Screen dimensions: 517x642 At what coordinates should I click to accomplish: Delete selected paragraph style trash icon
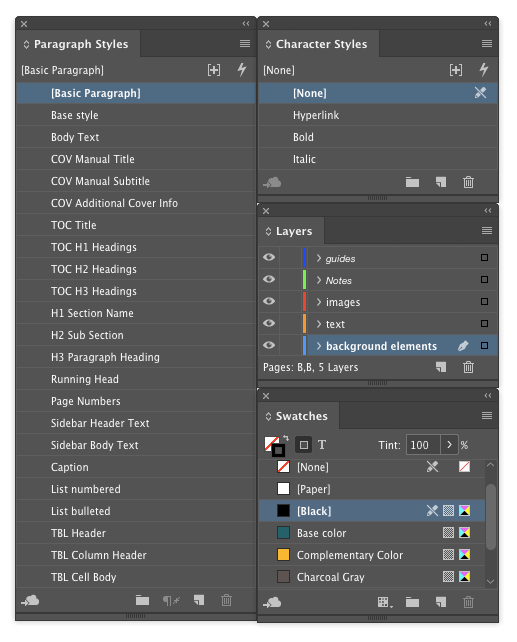click(x=226, y=600)
